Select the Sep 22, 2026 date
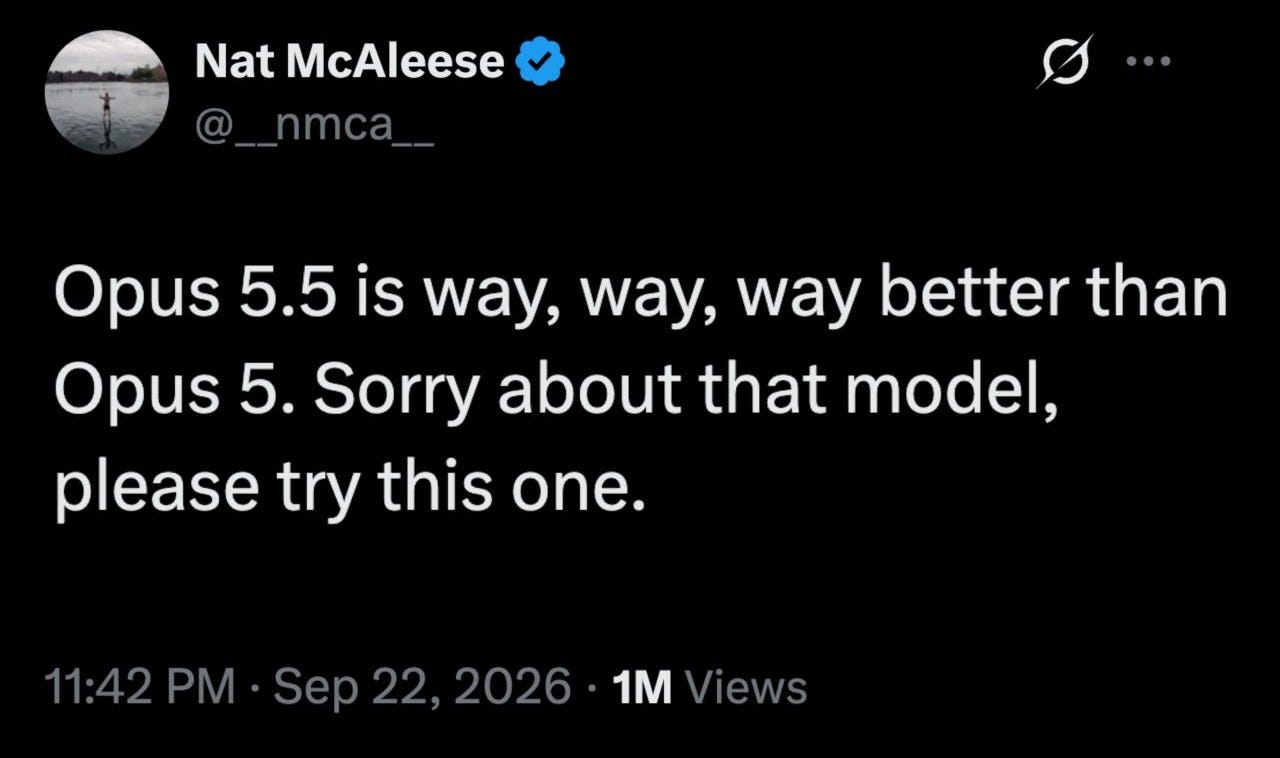Screen dimensions: 1280x758 tap(423, 688)
